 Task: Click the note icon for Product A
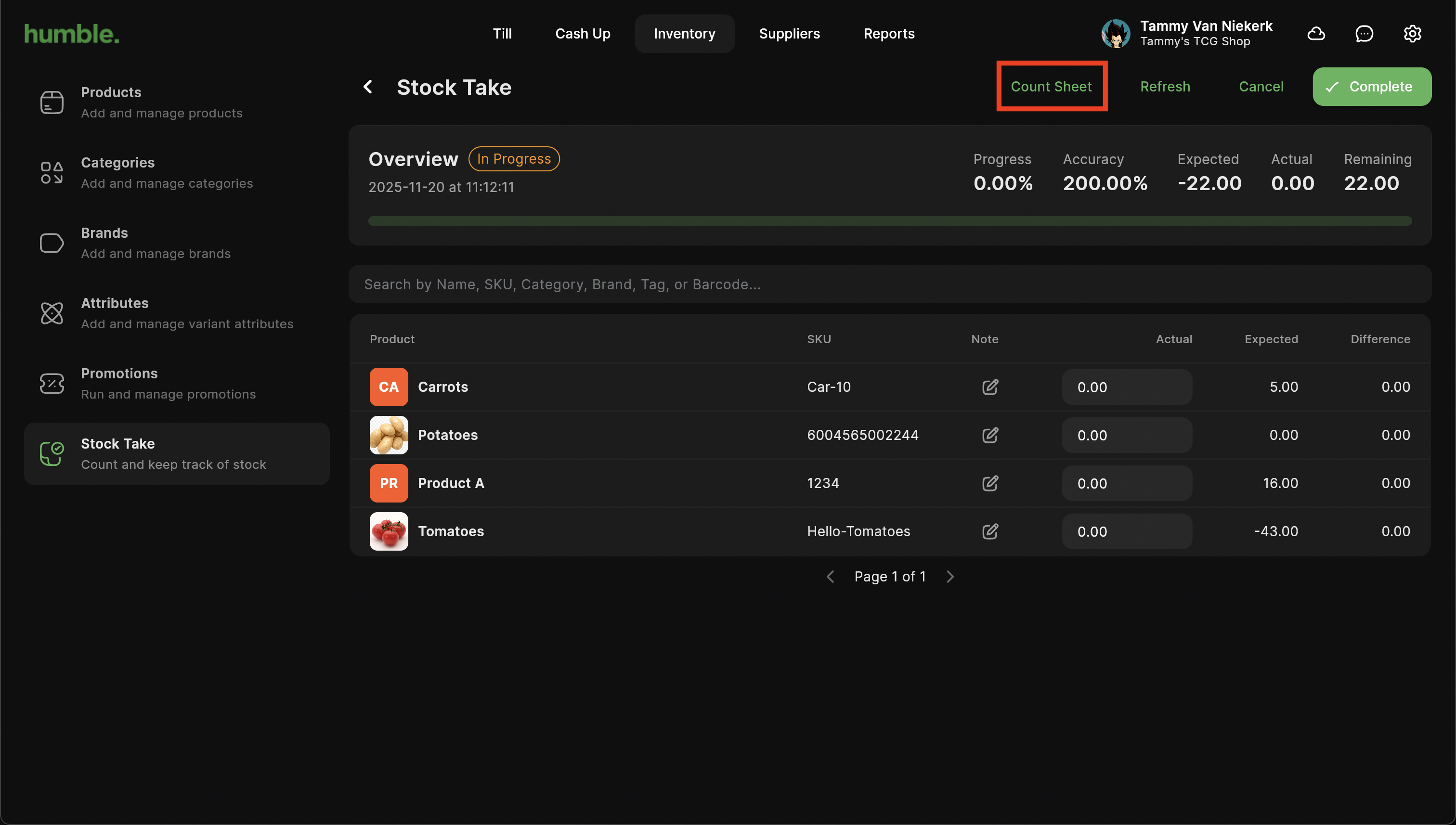coord(989,483)
